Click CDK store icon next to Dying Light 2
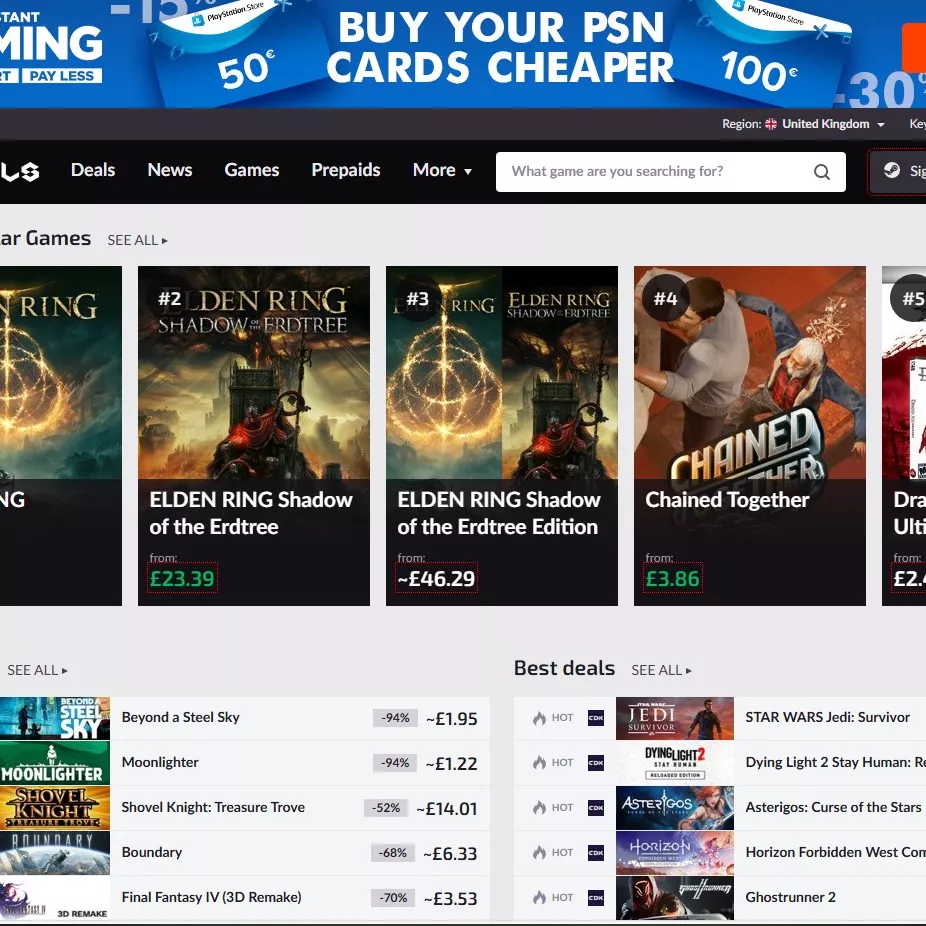926x926 pixels. pos(596,763)
